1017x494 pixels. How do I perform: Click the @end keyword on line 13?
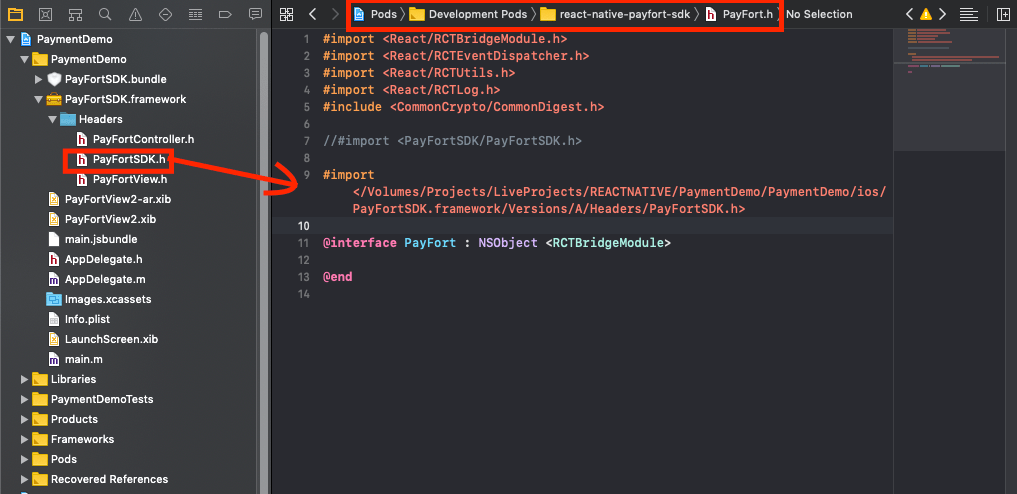(337, 277)
